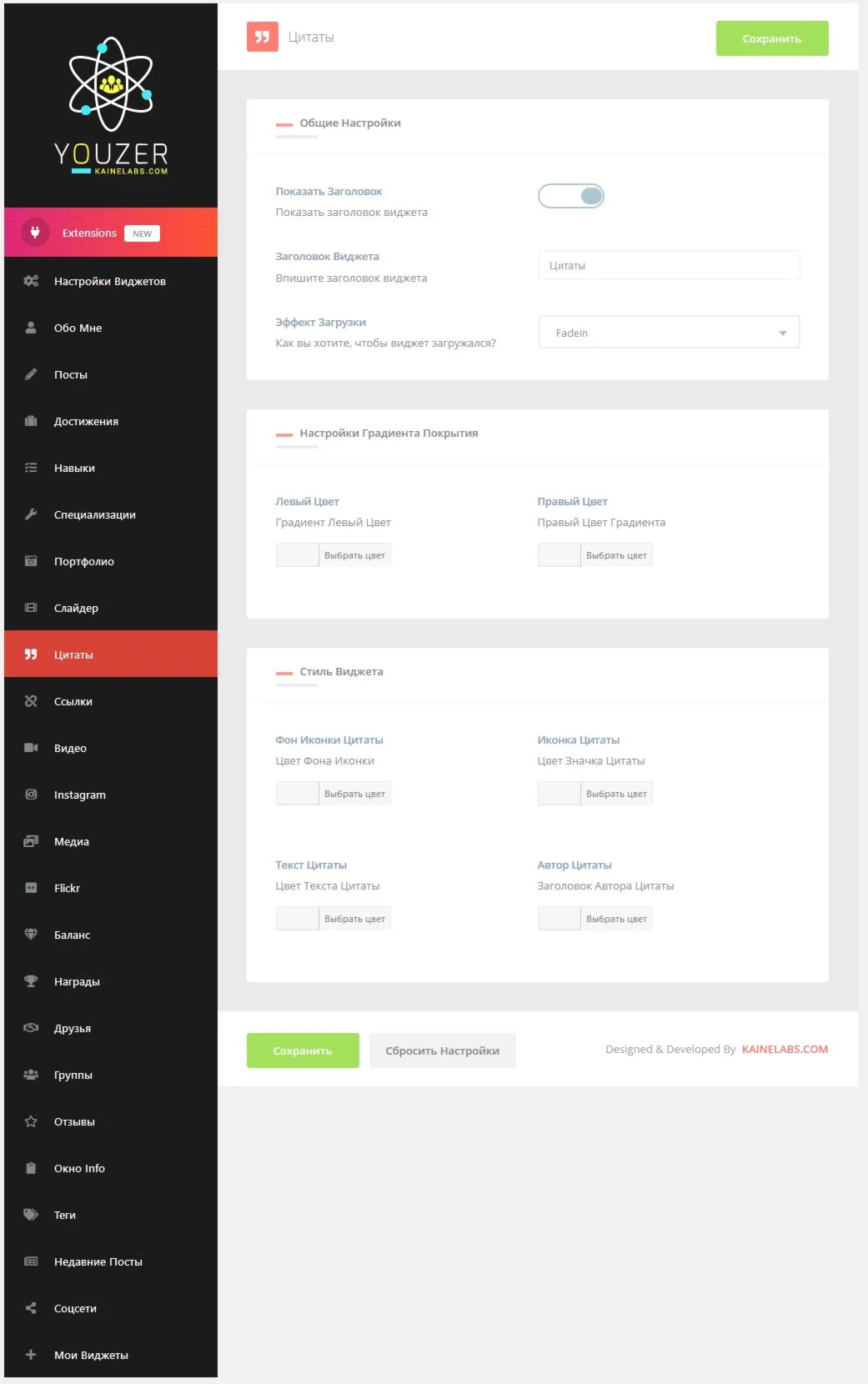The width and height of the screenshot is (868, 1384).
Task: Click the NEW badge beside Extensions
Action: click(143, 233)
